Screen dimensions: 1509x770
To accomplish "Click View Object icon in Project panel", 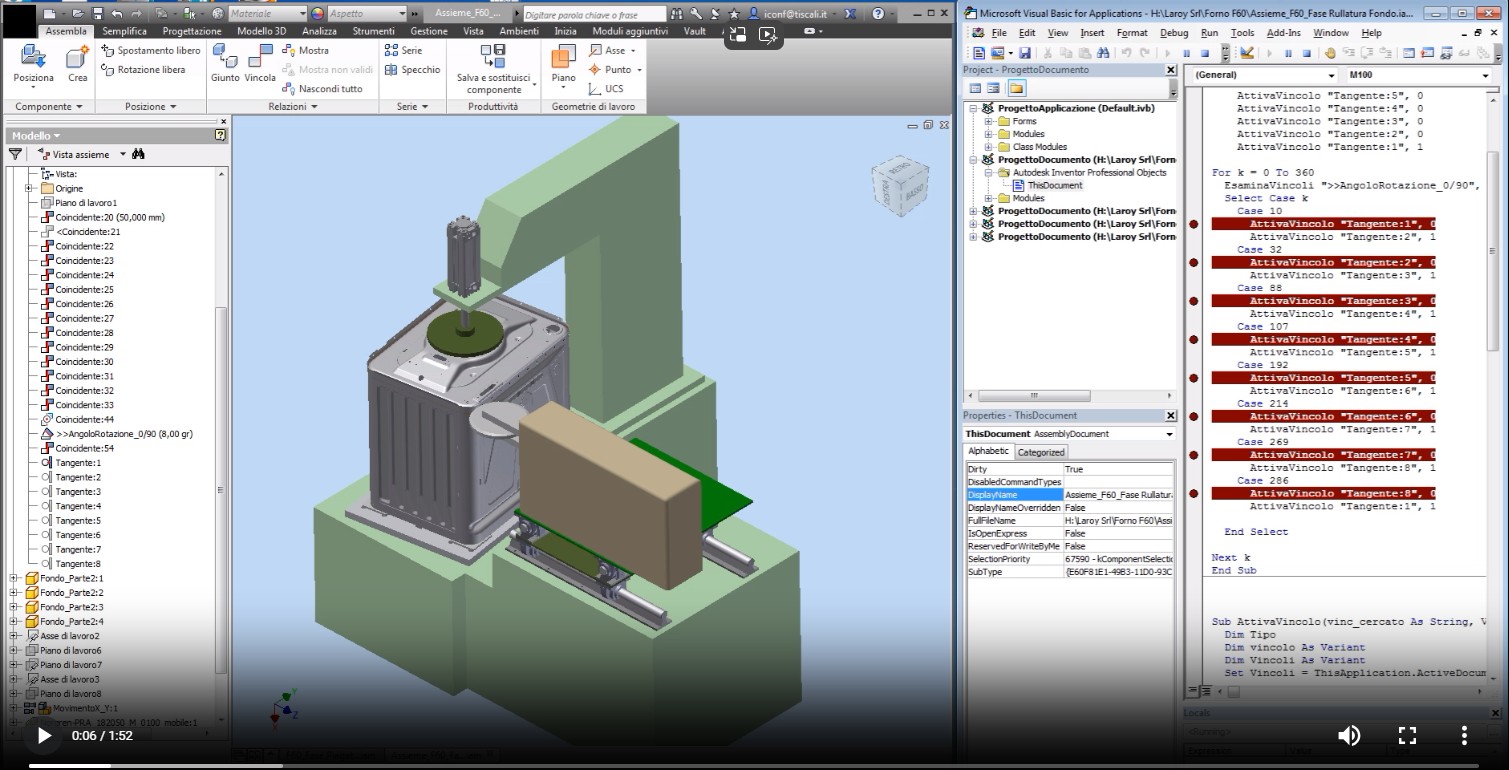I will 993,89.
